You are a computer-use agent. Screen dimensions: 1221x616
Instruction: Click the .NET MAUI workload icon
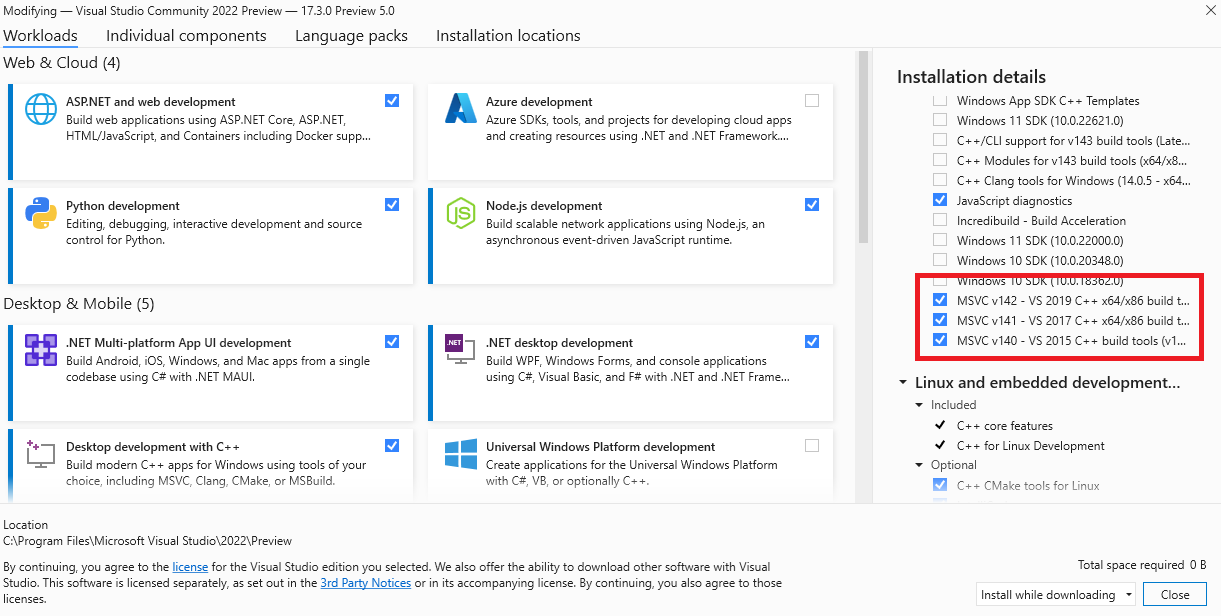click(41, 349)
